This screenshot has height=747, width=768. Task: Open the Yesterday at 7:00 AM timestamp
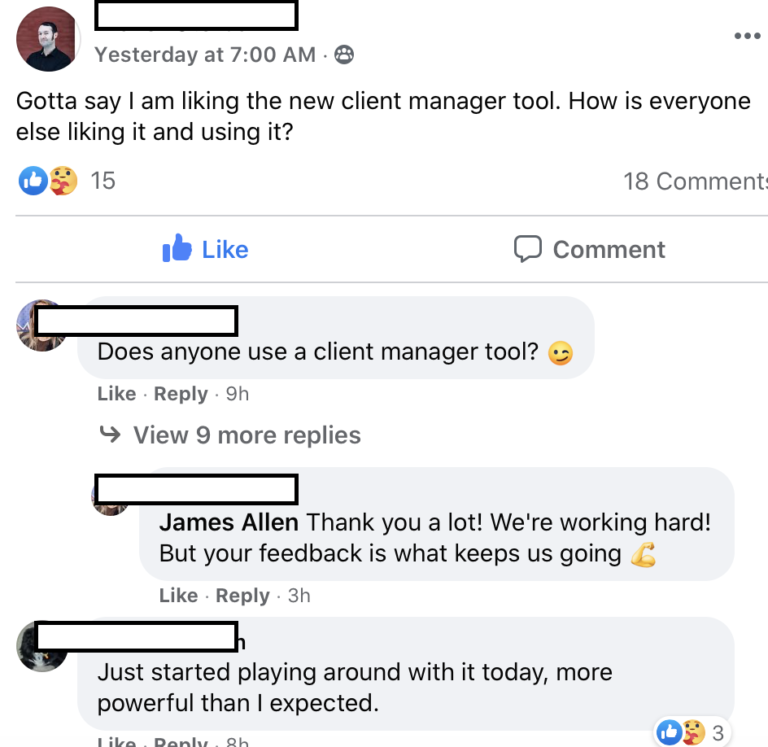pyautogui.click(x=205, y=54)
